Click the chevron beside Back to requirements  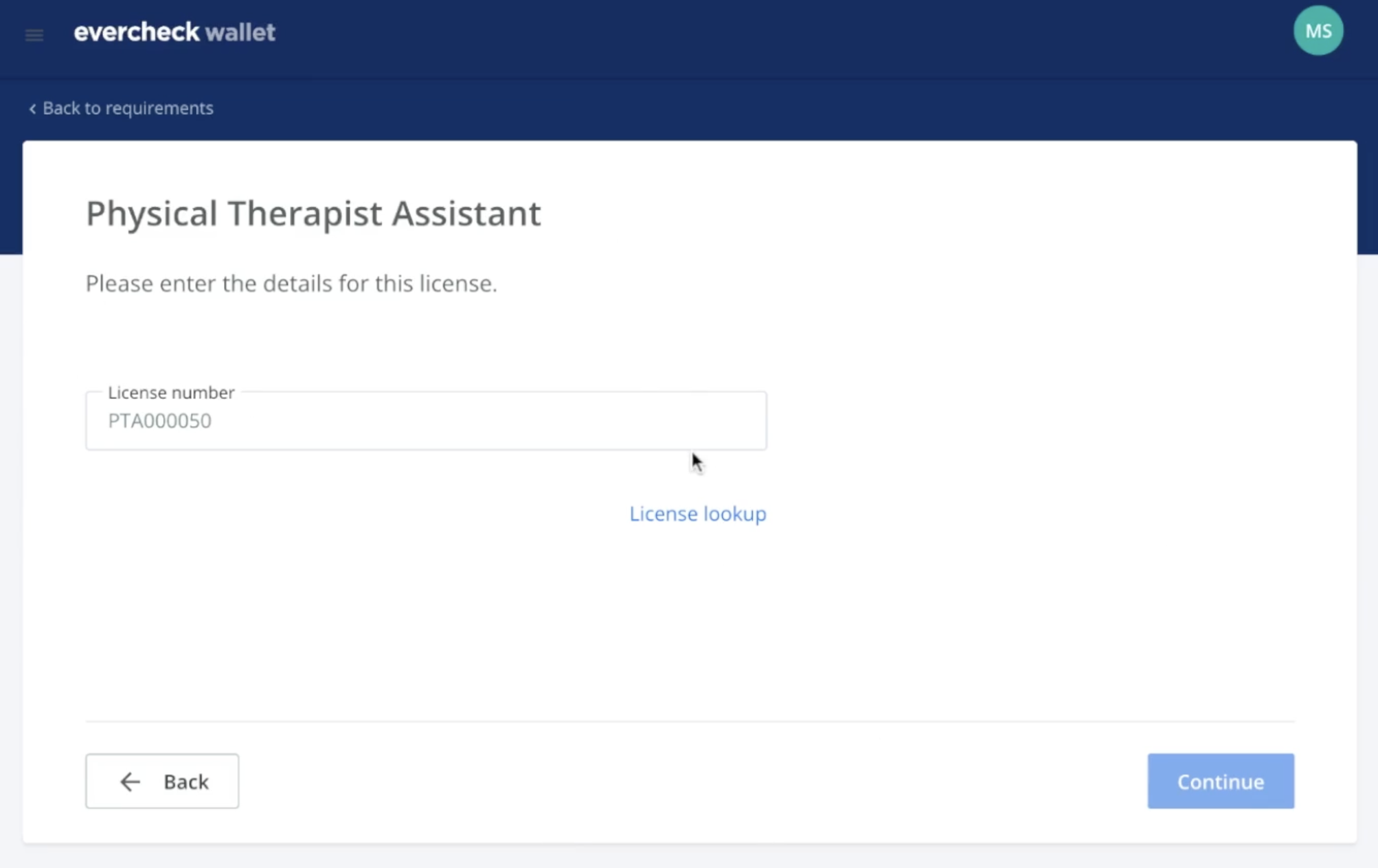(32, 108)
